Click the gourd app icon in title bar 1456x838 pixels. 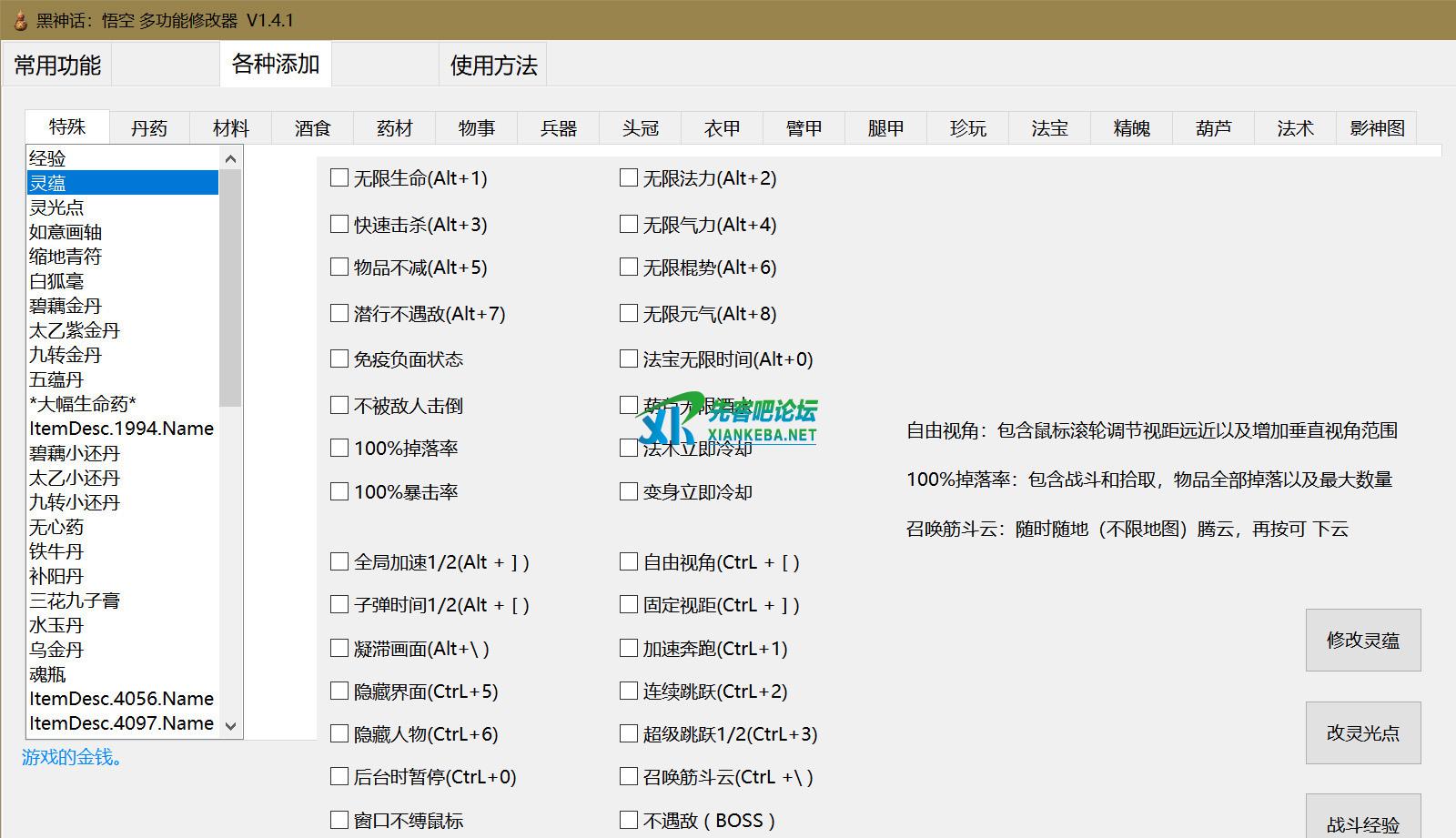19,20
